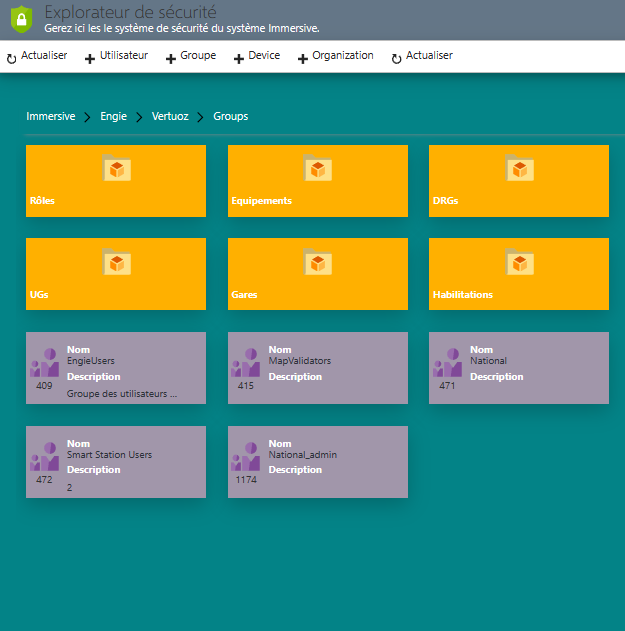This screenshot has width=625, height=631.
Task: Click the chevron after Vertuoz
Action: pyautogui.click(x=200, y=117)
